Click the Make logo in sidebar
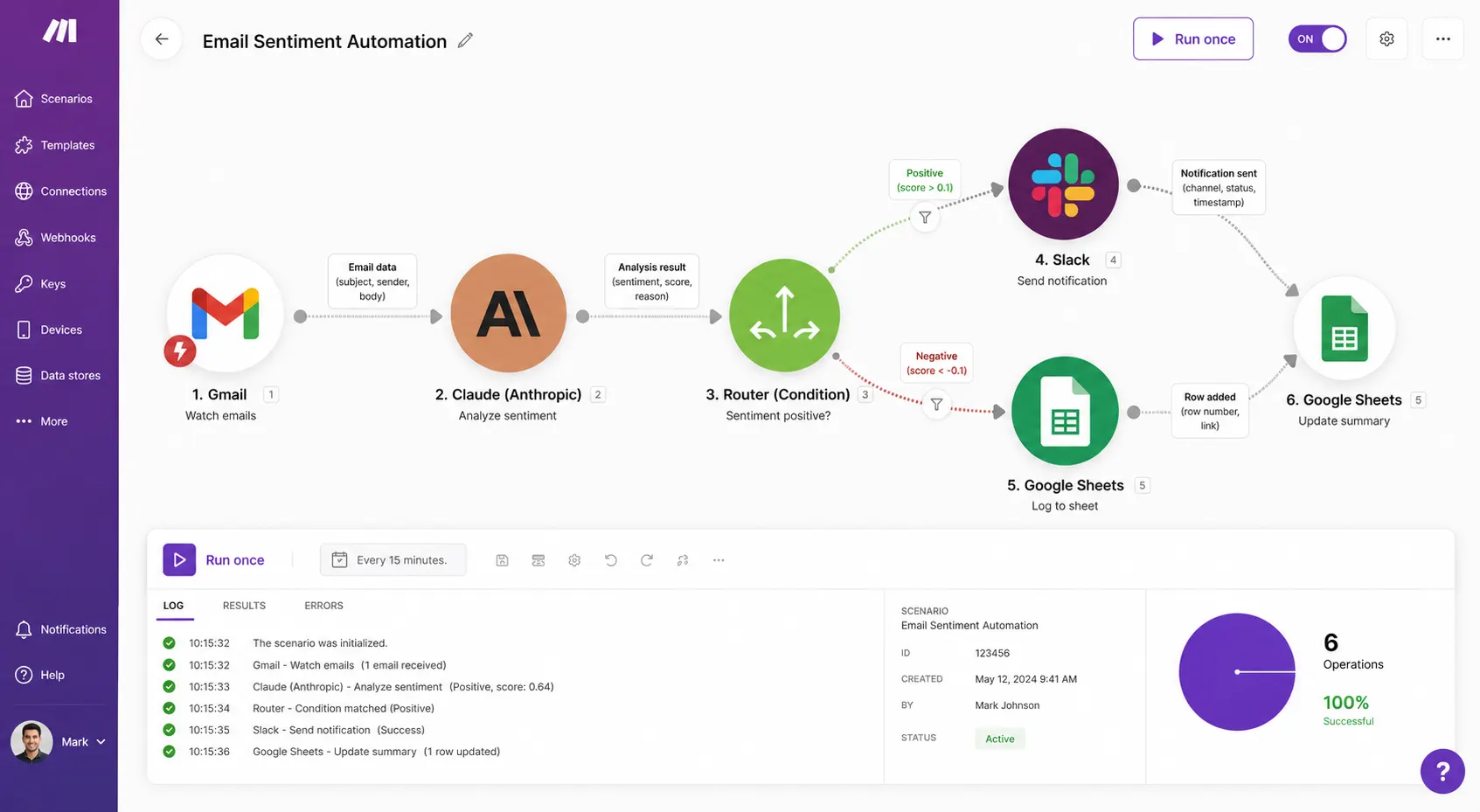 tap(60, 31)
